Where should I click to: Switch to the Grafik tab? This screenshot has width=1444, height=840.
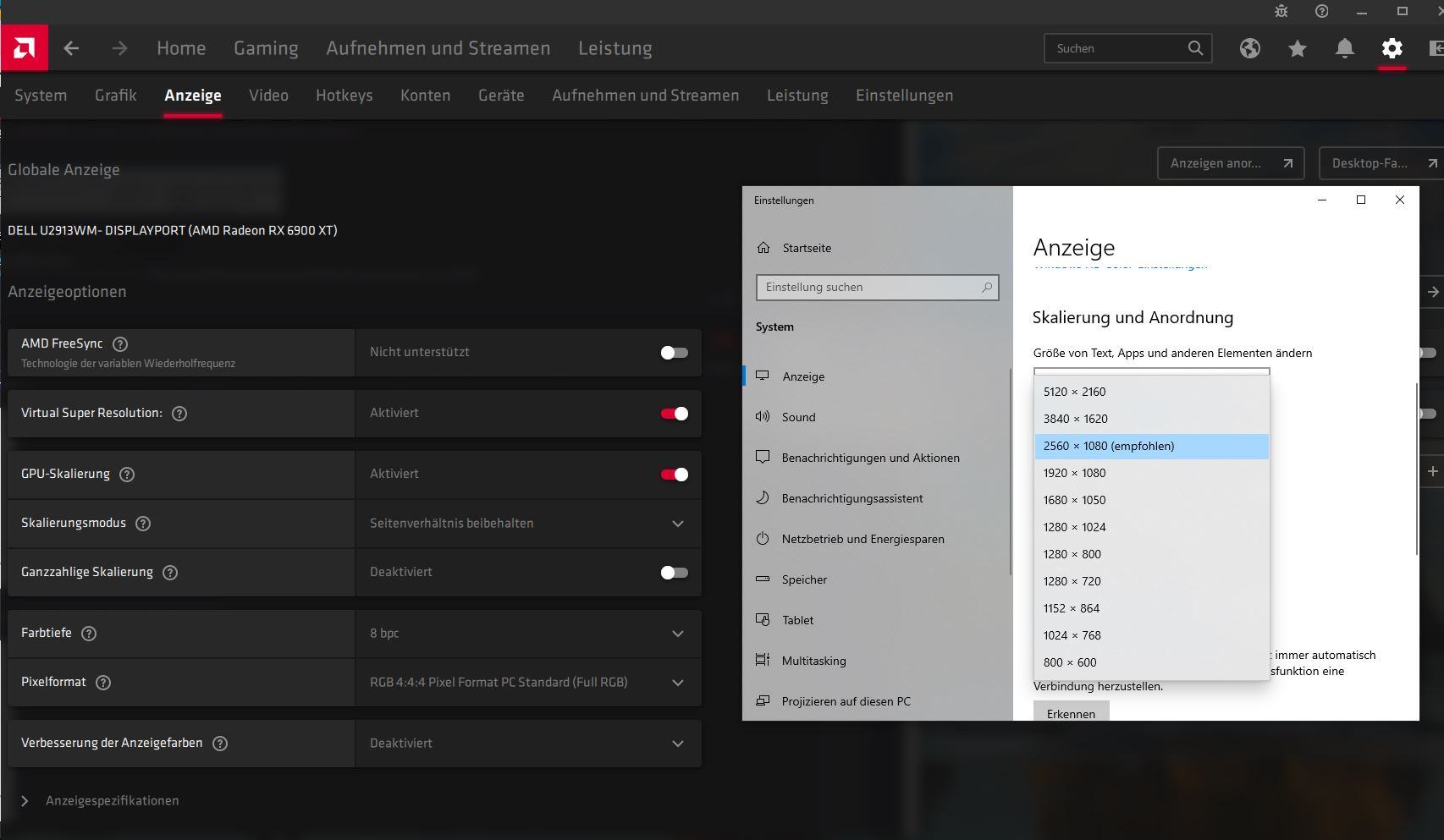116,96
